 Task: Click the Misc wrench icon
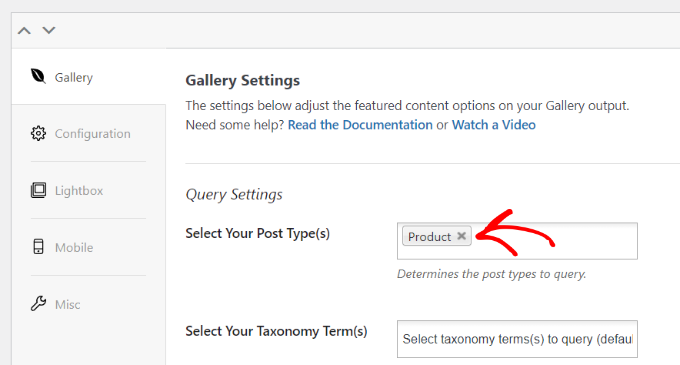(x=38, y=303)
